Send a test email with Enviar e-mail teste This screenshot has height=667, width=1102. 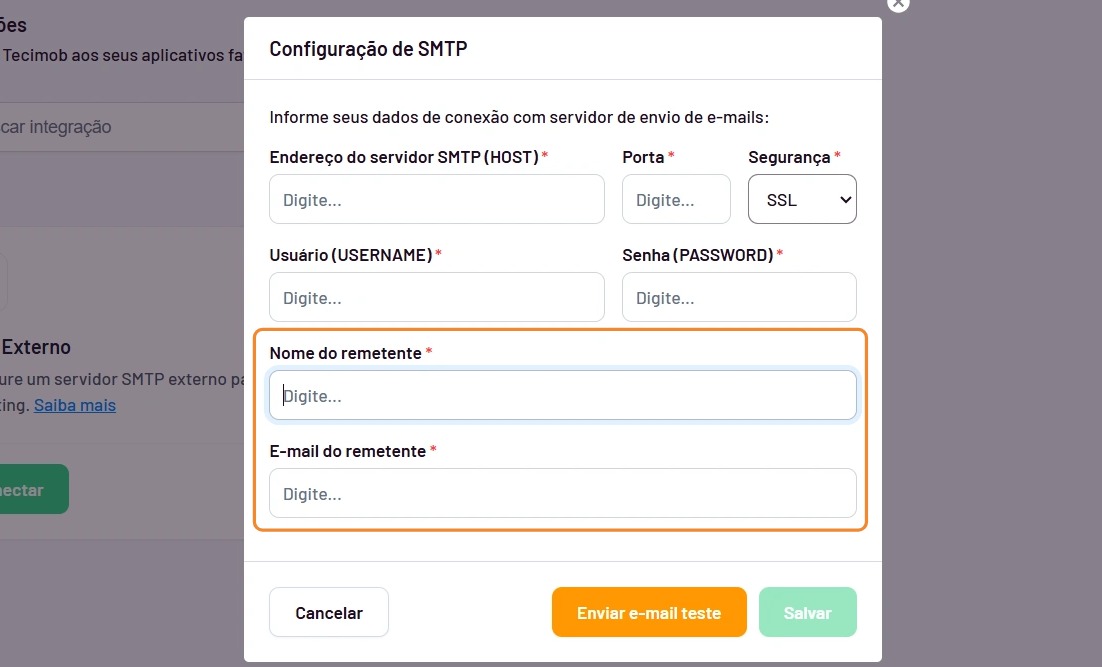[649, 612]
